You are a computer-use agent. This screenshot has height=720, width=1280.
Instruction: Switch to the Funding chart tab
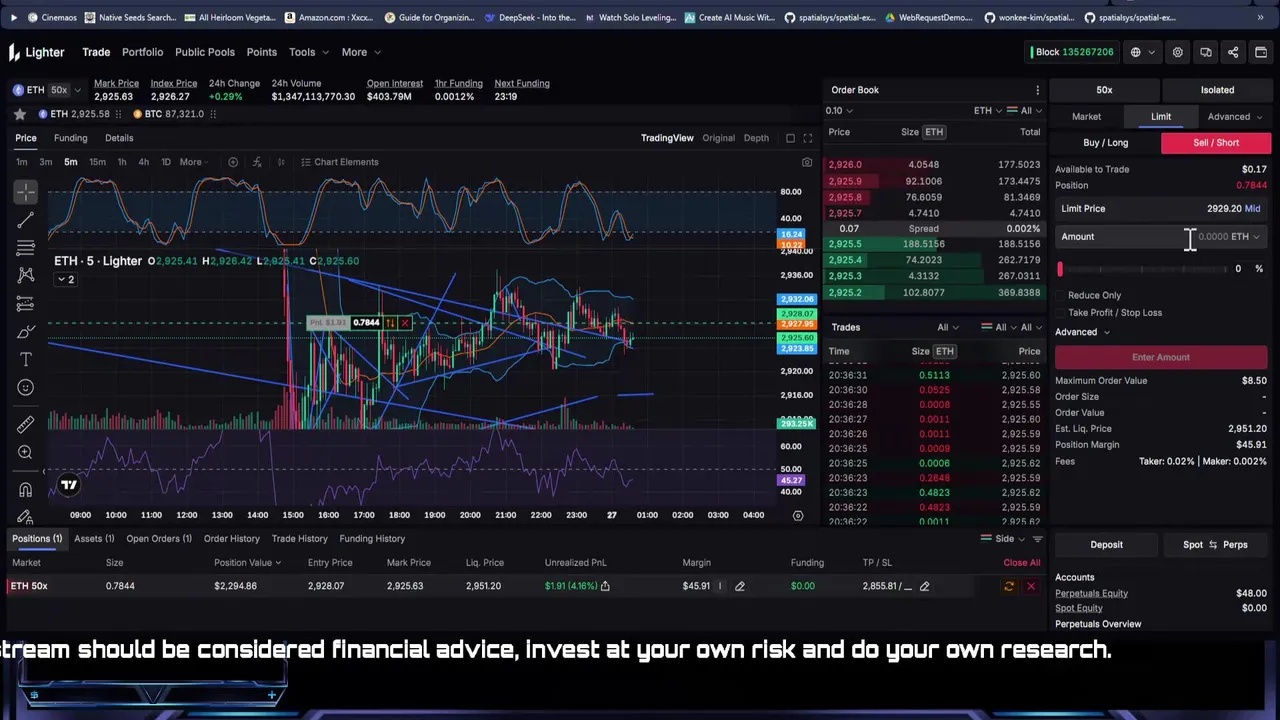tap(70, 138)
